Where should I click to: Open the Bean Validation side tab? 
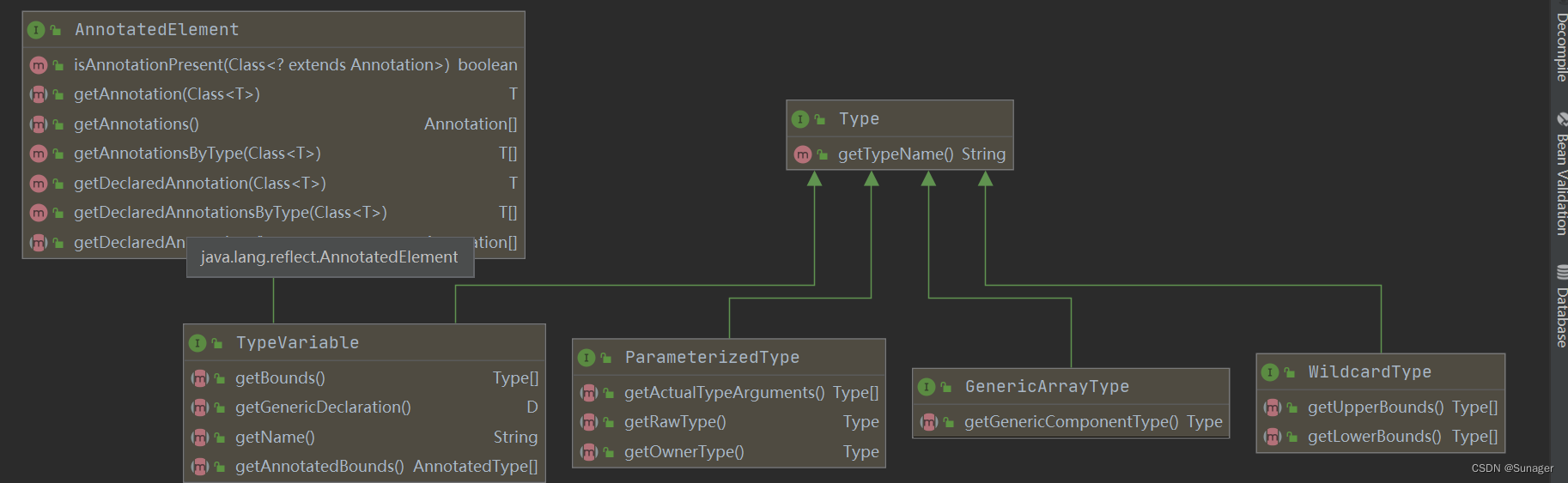tap(1560, 176)
